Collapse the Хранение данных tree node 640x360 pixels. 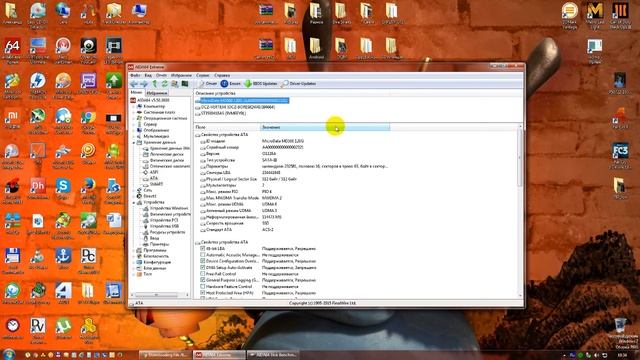[133, 142]
